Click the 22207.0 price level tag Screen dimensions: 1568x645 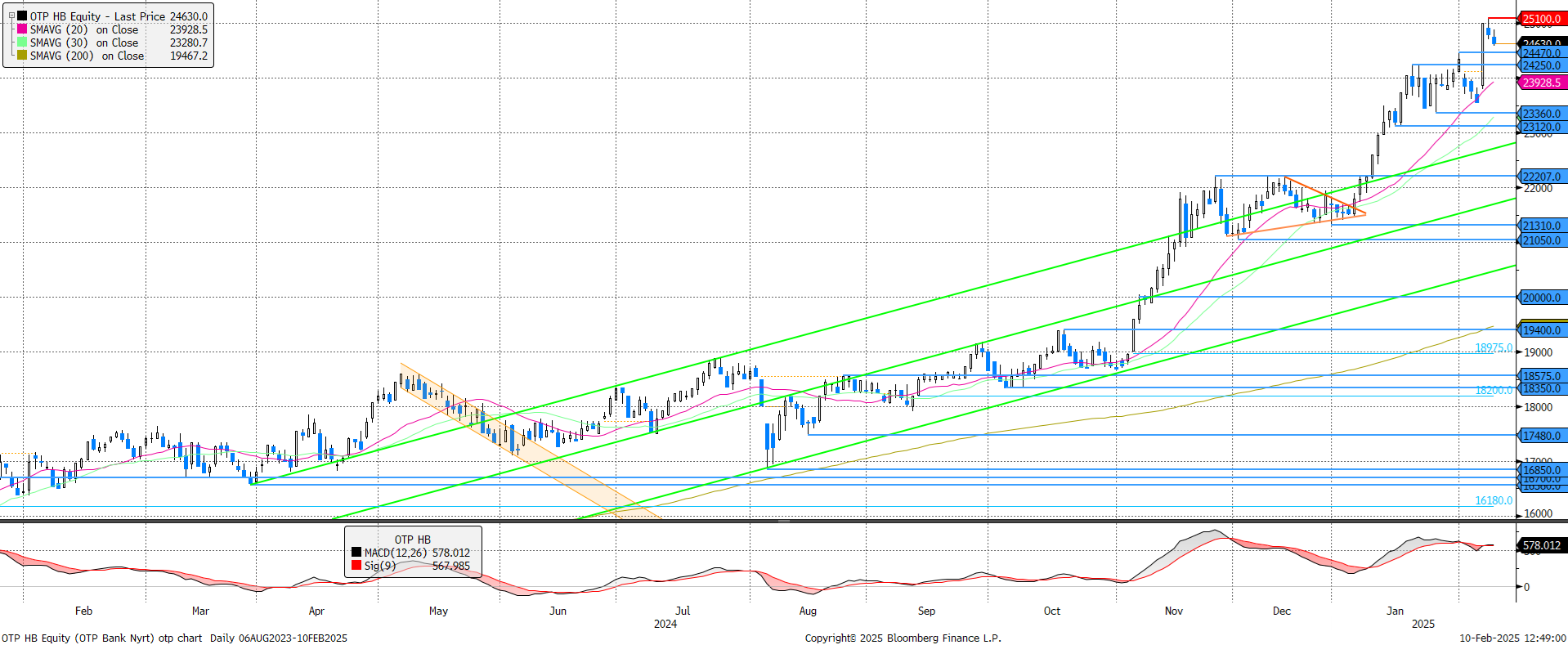pyautogui.click(x=1541, y=177)
